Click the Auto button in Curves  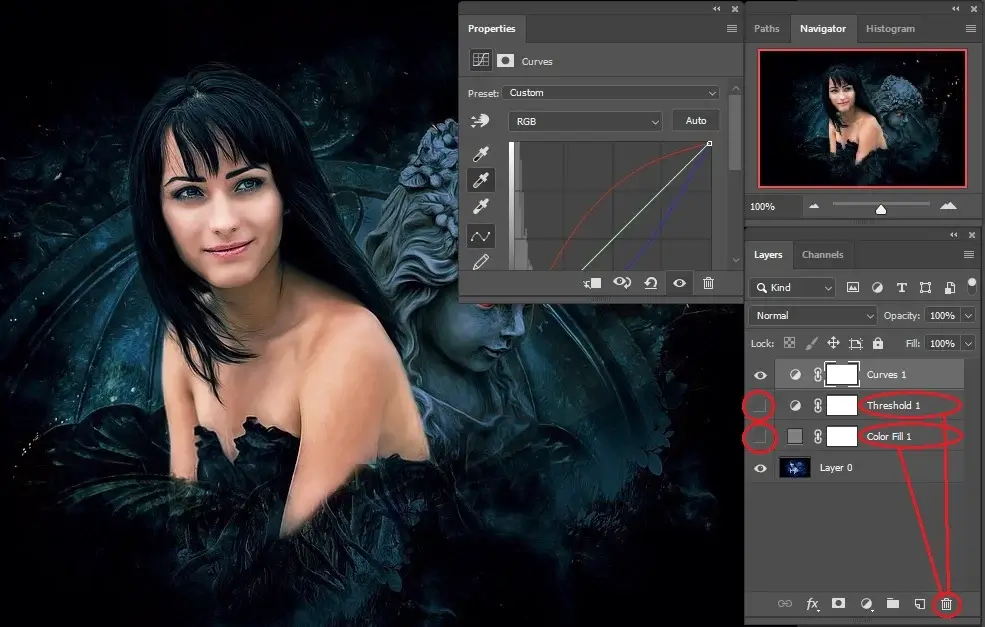click(696, 121)
